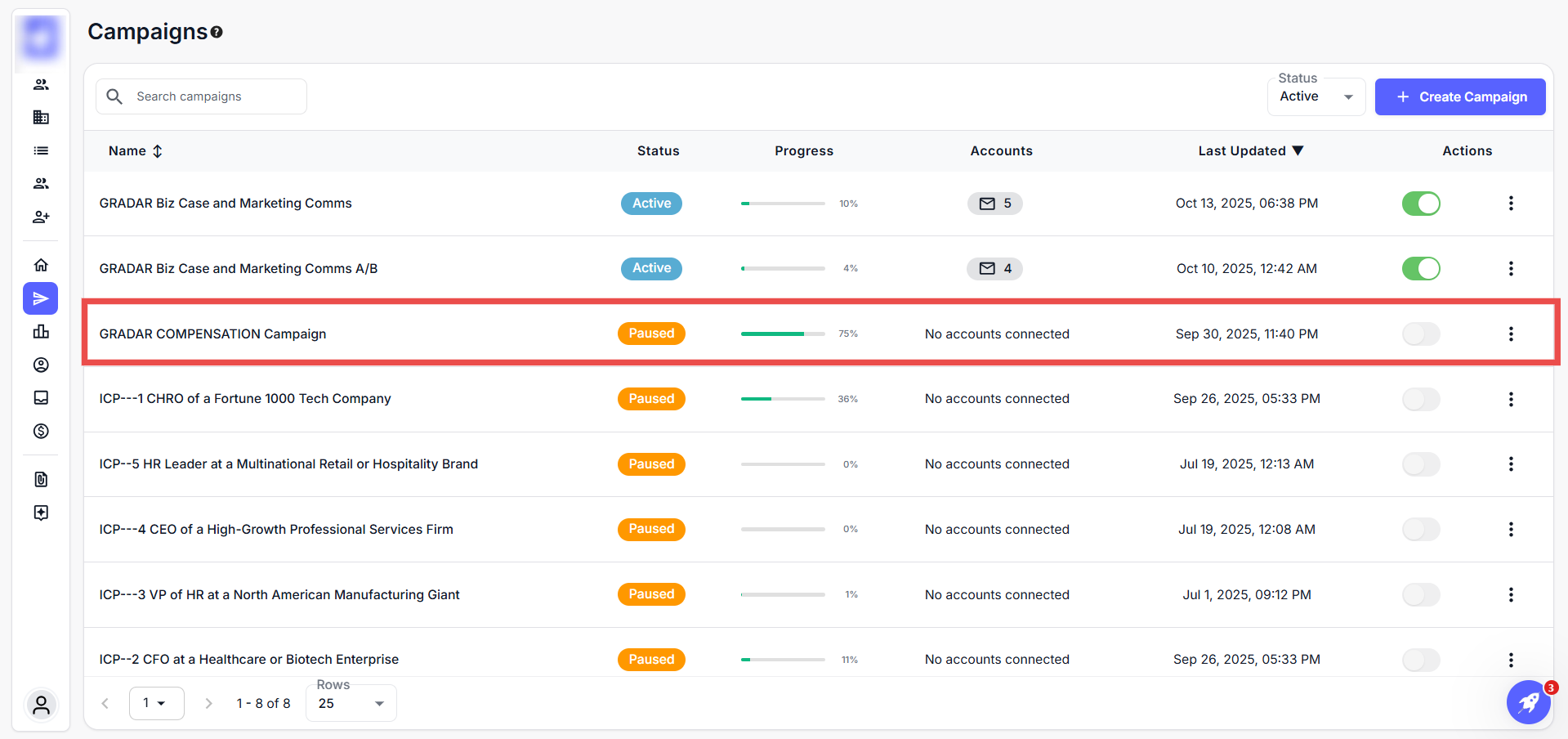The width and height of the screenshot is (1568, 739).
Task: Open the list icon in sidebar
Action: coord(41,150)
